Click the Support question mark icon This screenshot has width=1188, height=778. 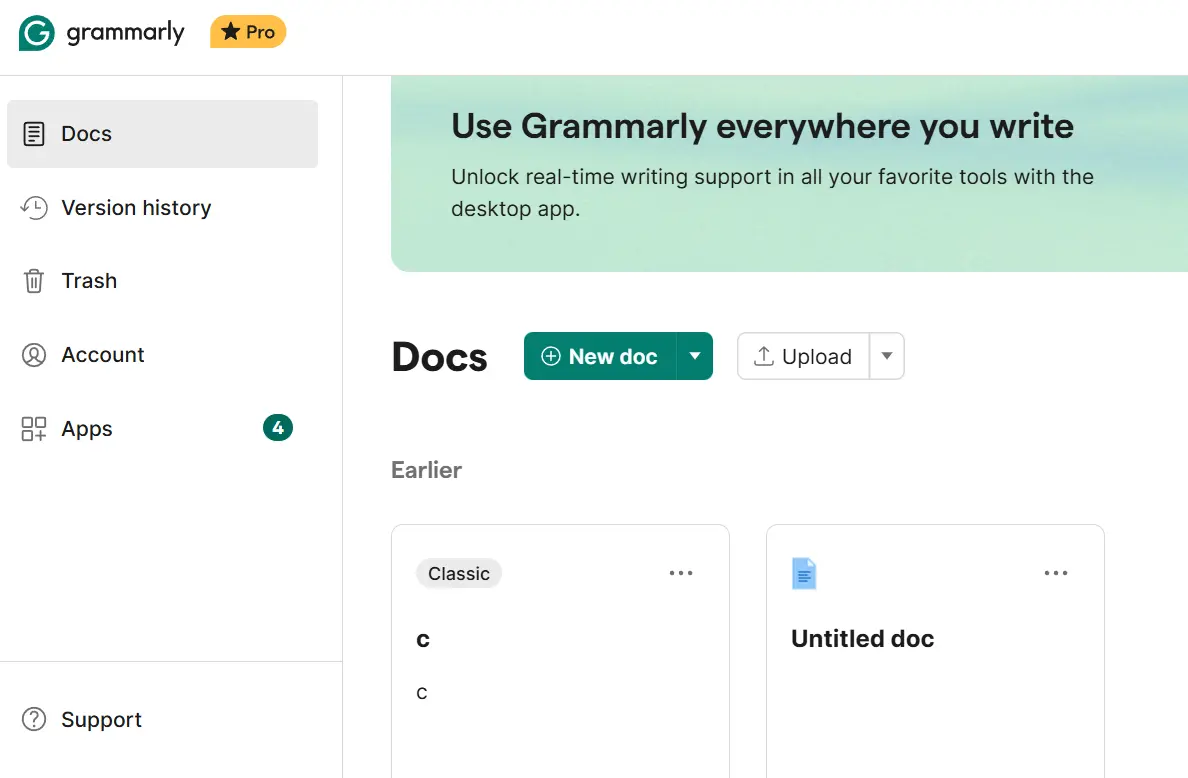[x=34, y=719]
